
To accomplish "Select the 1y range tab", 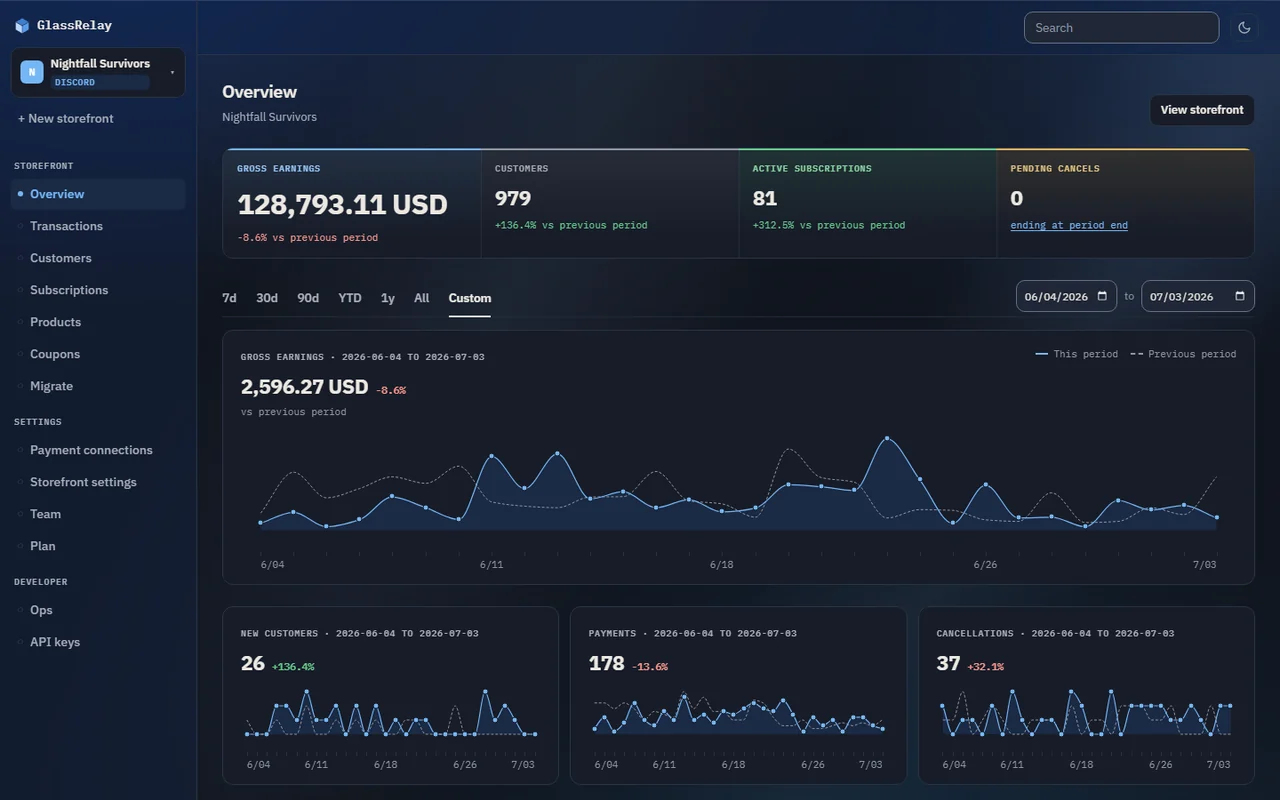I will (388, 298).
